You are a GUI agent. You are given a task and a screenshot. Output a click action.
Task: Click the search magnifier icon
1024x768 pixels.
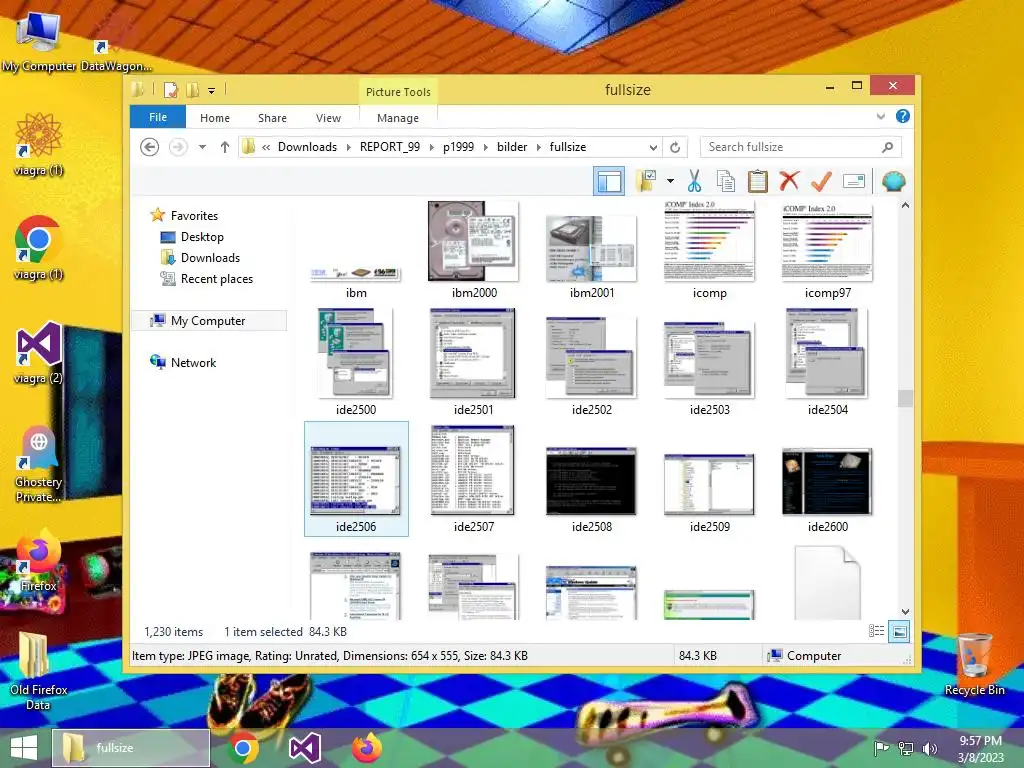pyautogui.click(x=887, y=147)
